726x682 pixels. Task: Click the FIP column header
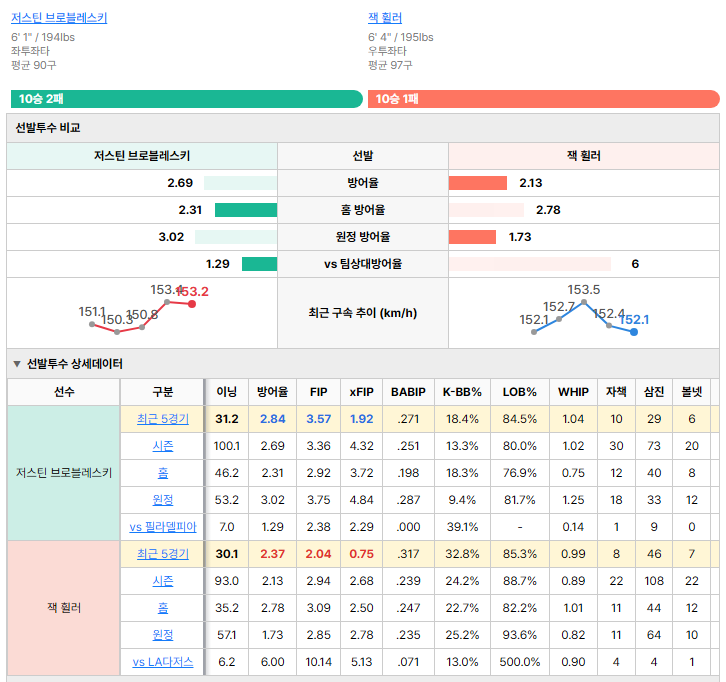(319, 392)
